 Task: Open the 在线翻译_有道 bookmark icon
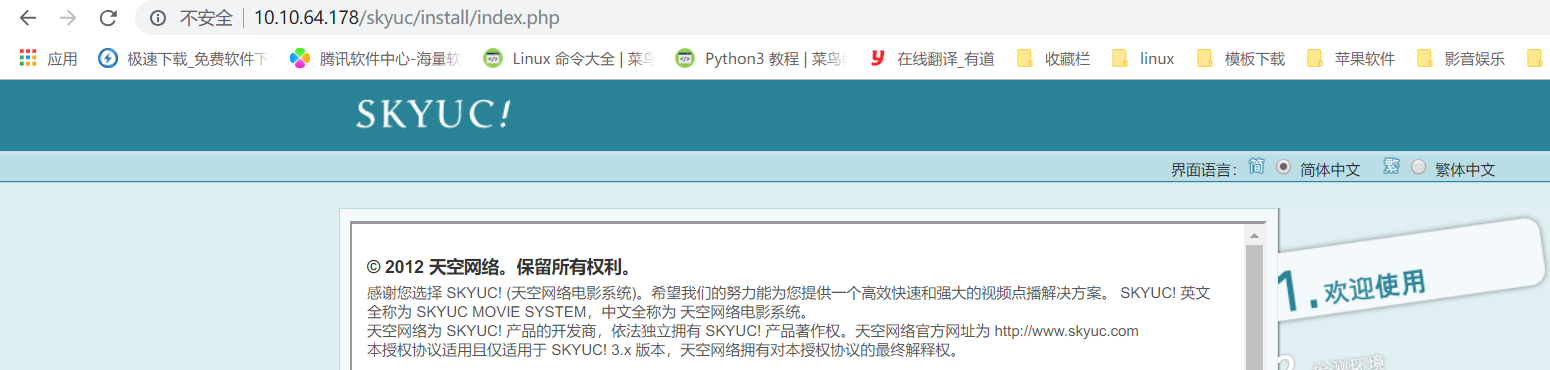877,59
